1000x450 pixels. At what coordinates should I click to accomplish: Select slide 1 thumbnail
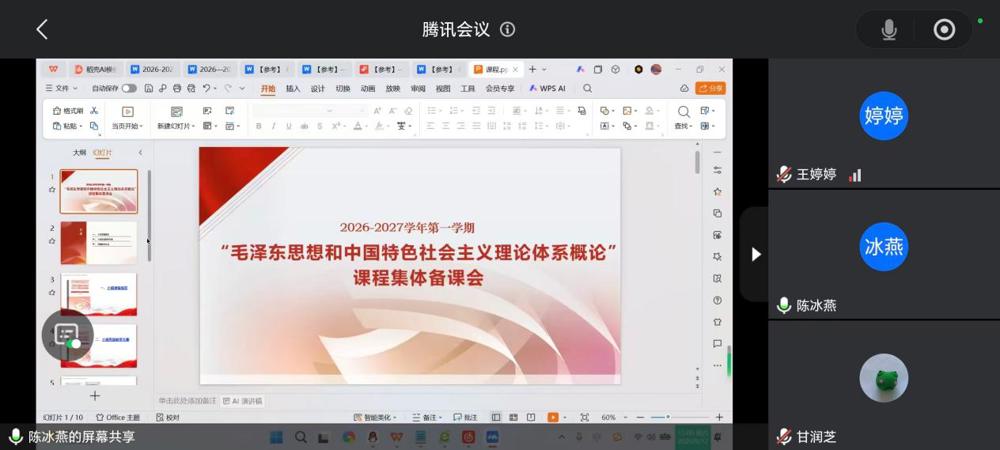(99, 191)
